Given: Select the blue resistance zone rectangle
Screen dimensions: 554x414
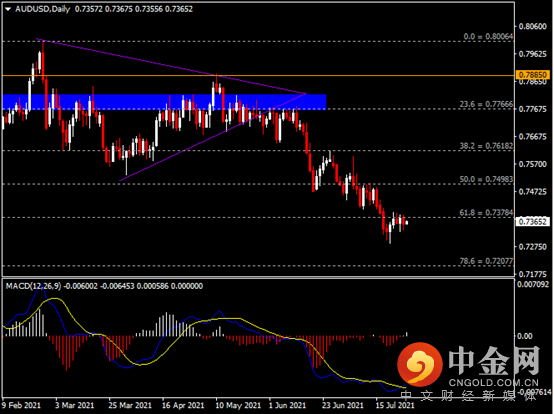Looking at the screenshot, I should (x=164, y=102).
